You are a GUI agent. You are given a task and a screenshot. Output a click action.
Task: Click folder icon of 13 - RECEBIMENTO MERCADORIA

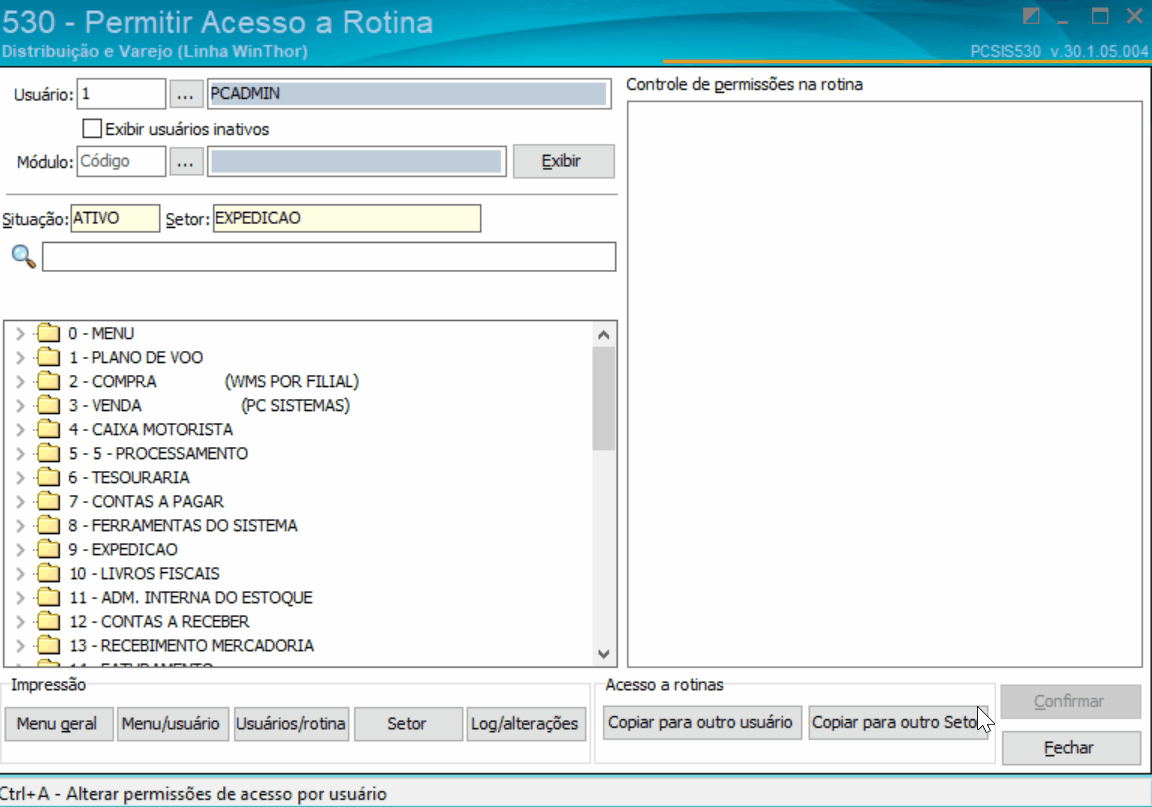(48, 645)
